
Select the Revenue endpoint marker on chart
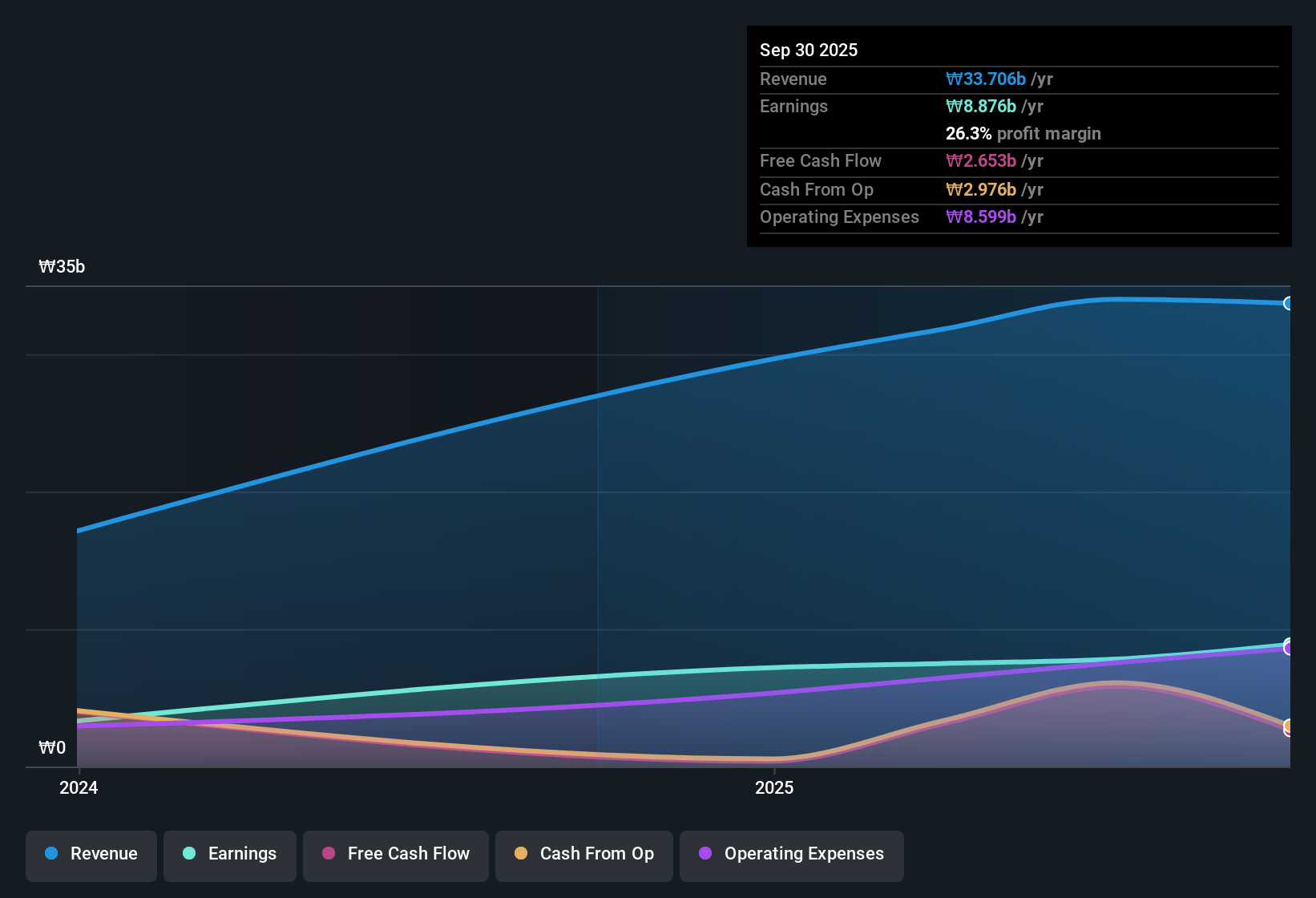click(x=1288, y=303)
